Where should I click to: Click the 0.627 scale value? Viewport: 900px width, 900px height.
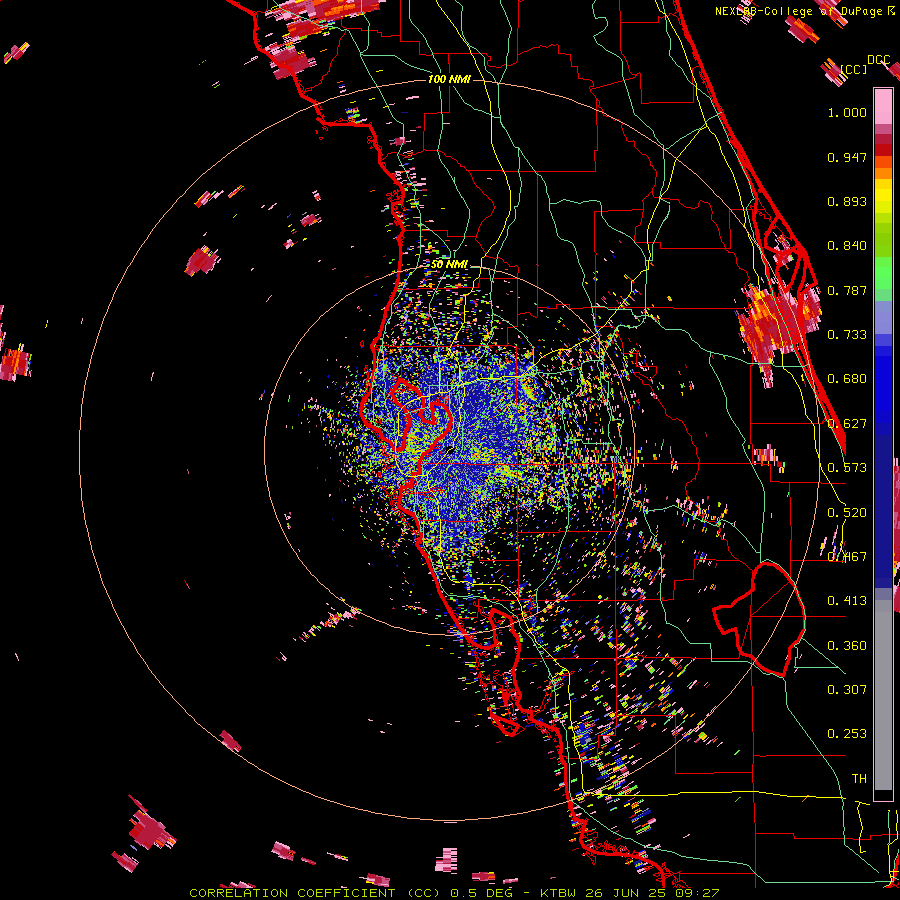coord(847,424)
